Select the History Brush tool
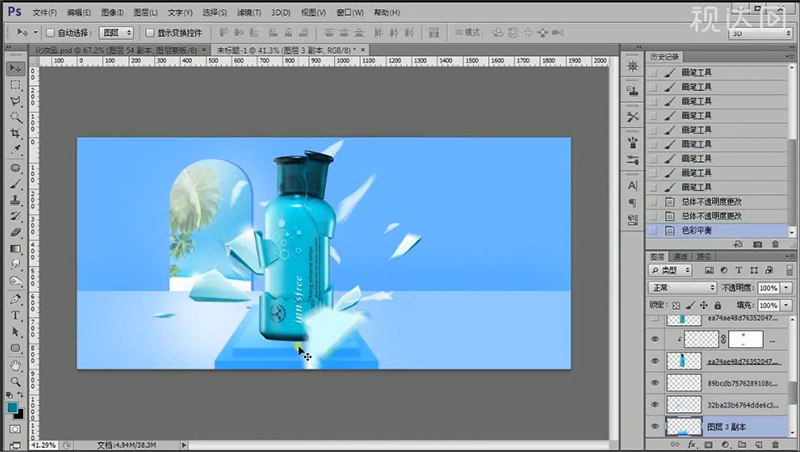Screen dimensions: 800x452 pyautogui.click(x=15, y=216)
